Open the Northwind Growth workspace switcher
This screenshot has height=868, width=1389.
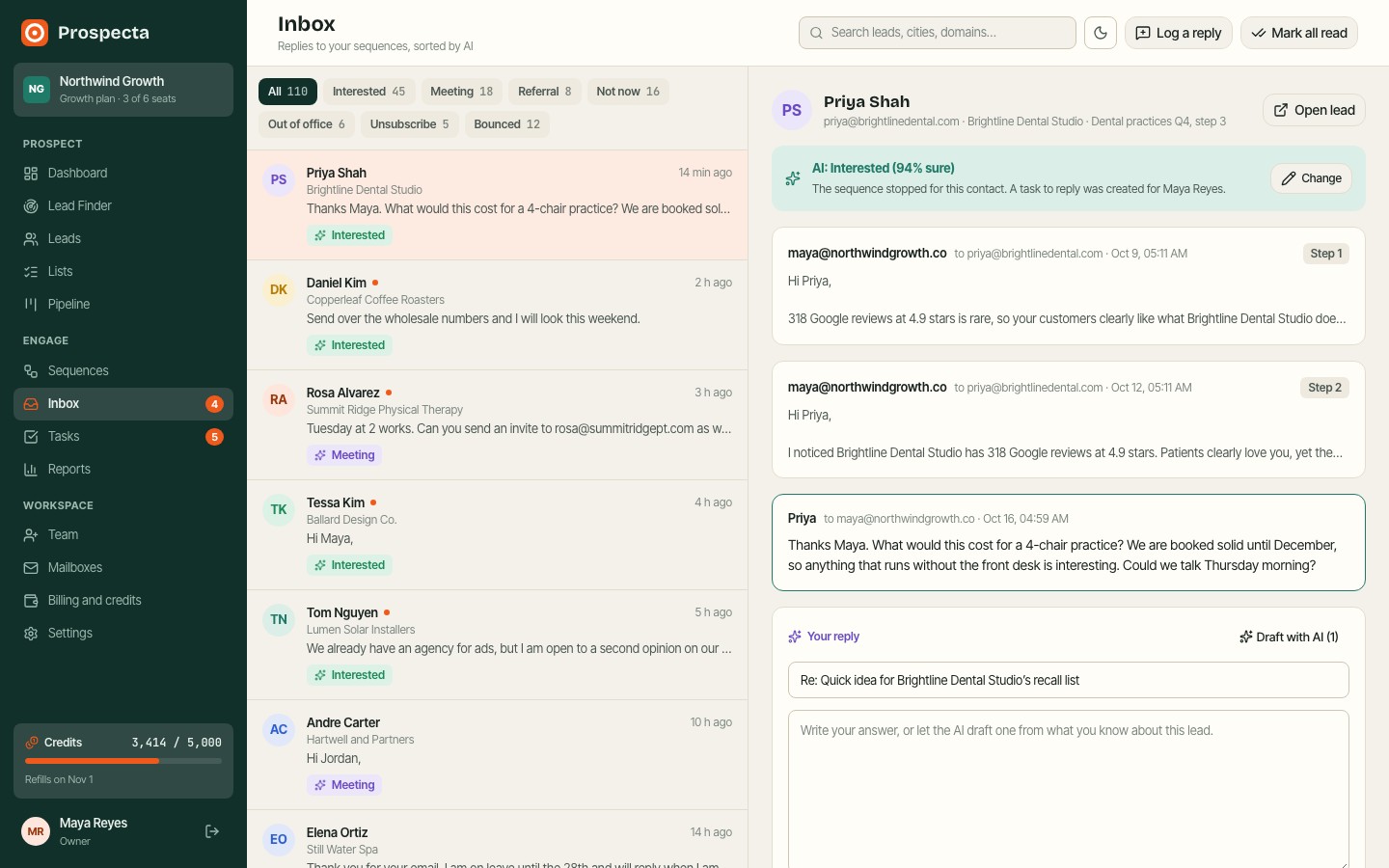coord(123,90)
